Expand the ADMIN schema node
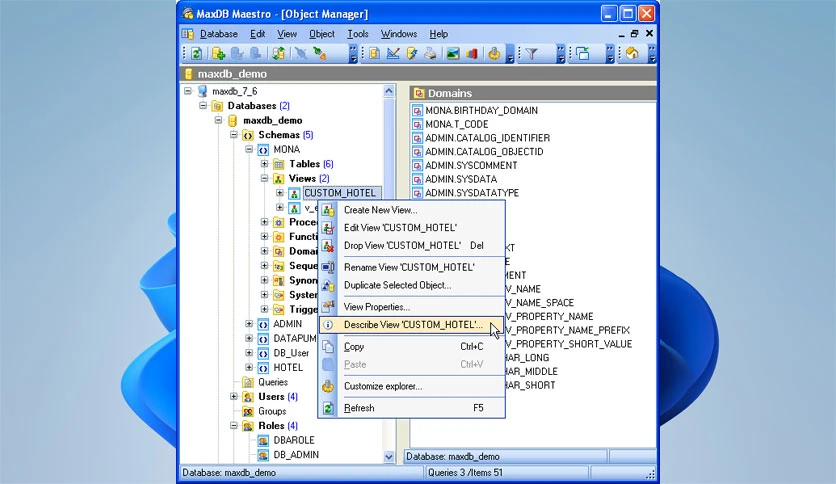 pyautogui.click(x=250, y=324)
